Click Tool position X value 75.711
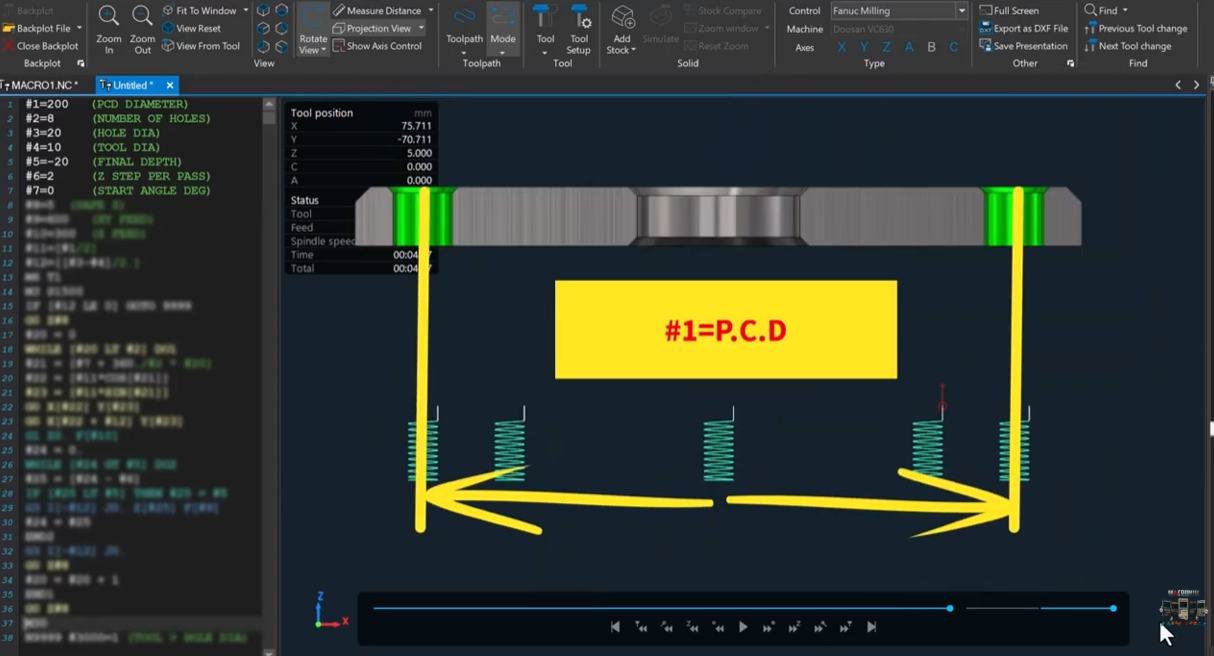This screenshot has width=1214, height=656. [417, 126]
